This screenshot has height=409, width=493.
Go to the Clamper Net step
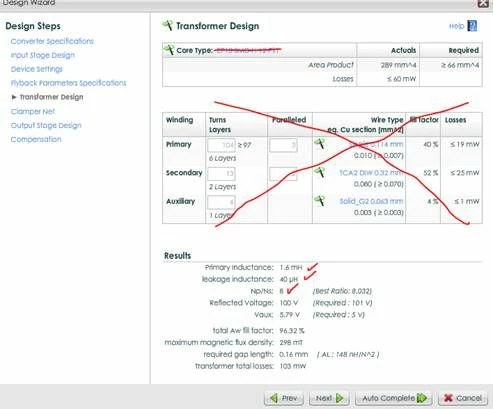click(x=33, y=111)
